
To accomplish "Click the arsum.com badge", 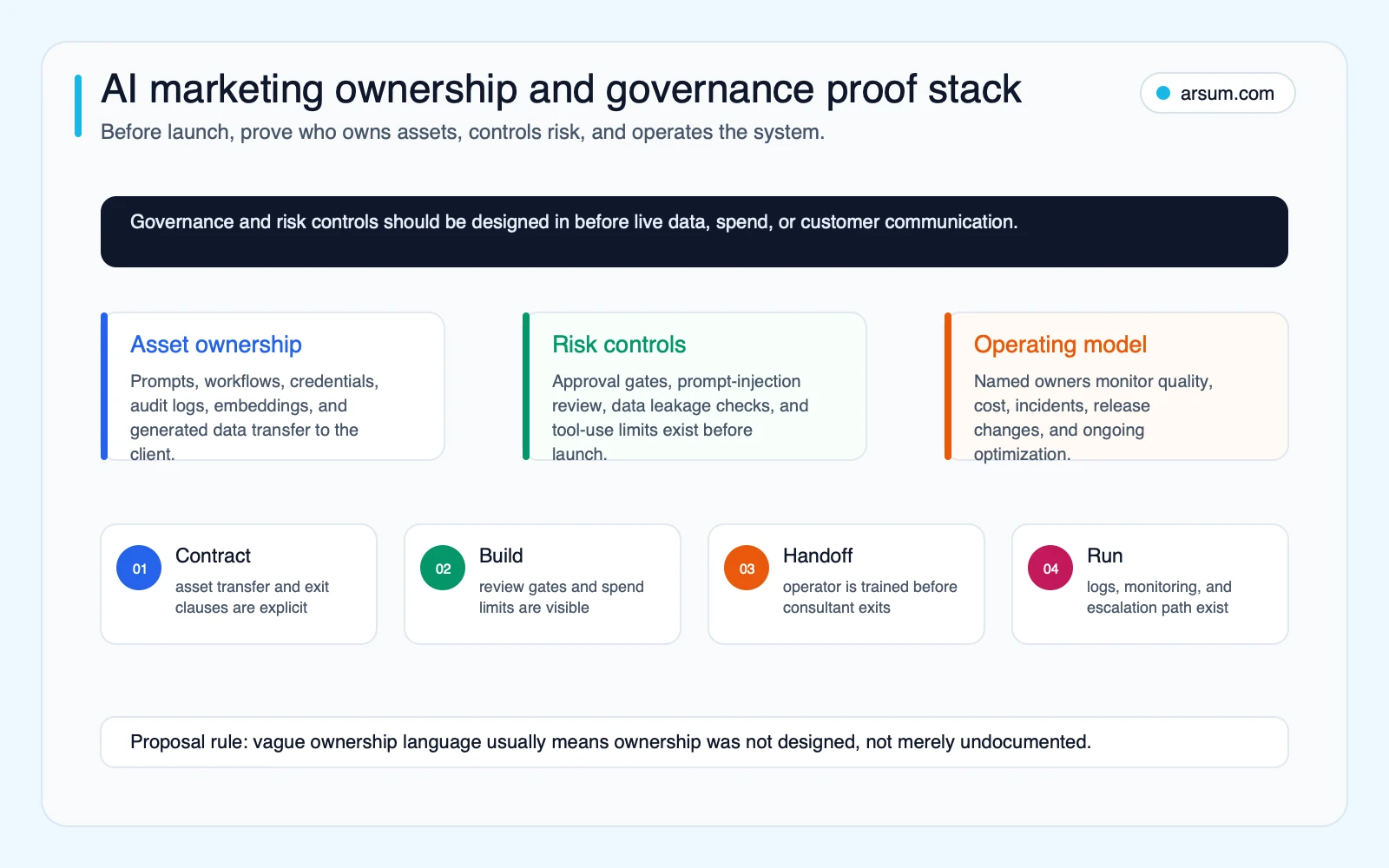I will point(1217,93).
